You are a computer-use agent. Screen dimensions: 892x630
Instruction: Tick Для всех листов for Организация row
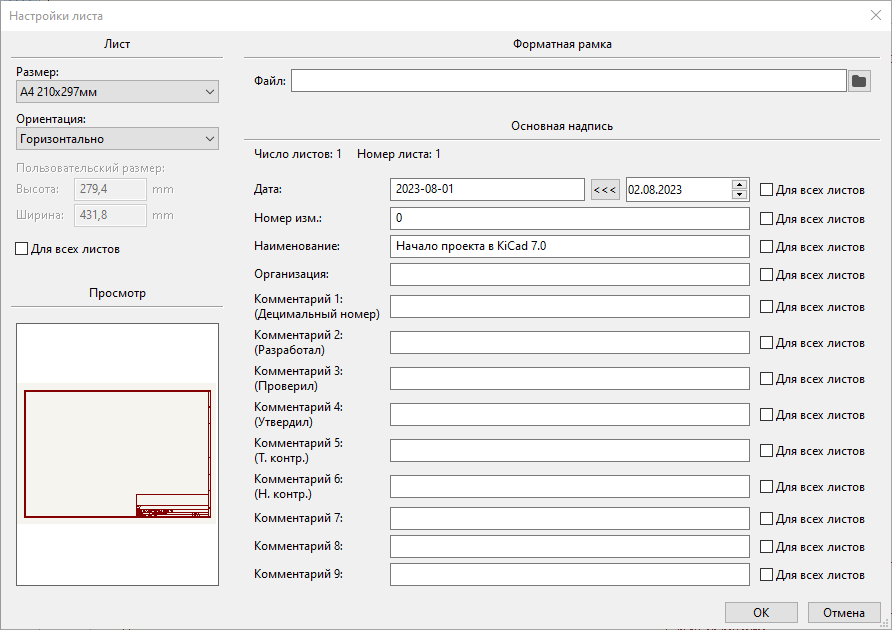point(767,274)
